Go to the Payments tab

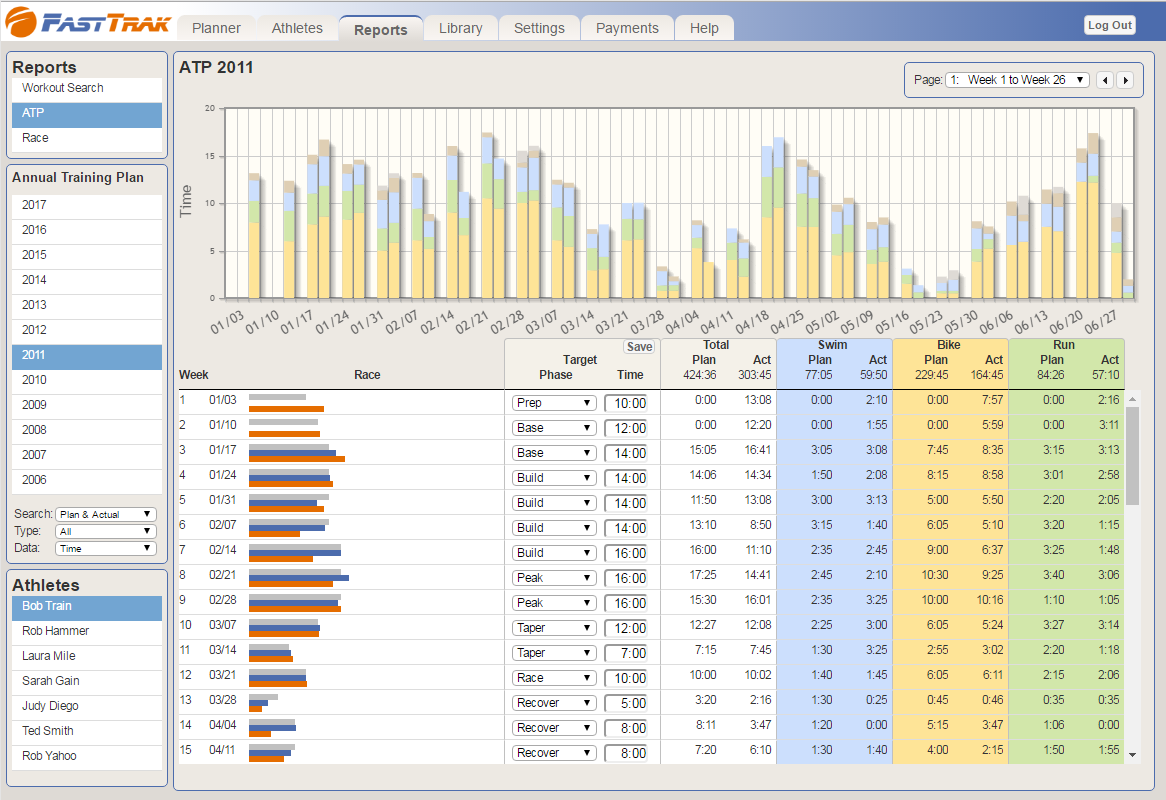pos(627,28)
